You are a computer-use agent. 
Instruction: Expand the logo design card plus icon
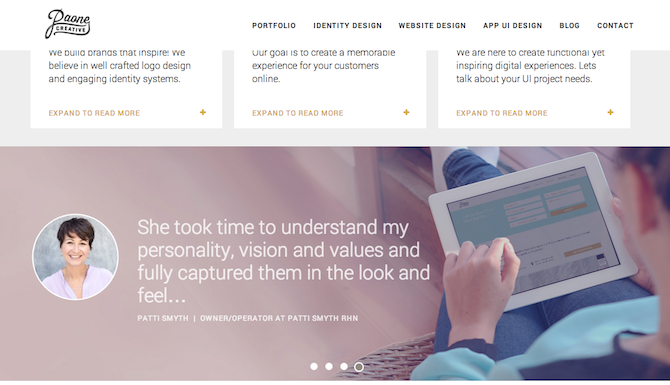pyautogui.click(x=203, y=112)
